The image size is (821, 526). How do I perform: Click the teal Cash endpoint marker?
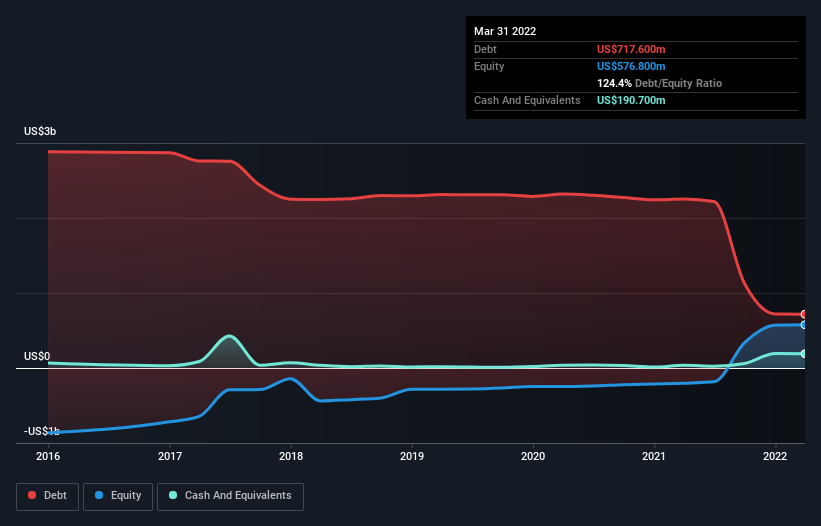pyautogui.click(x=804, y=354)
